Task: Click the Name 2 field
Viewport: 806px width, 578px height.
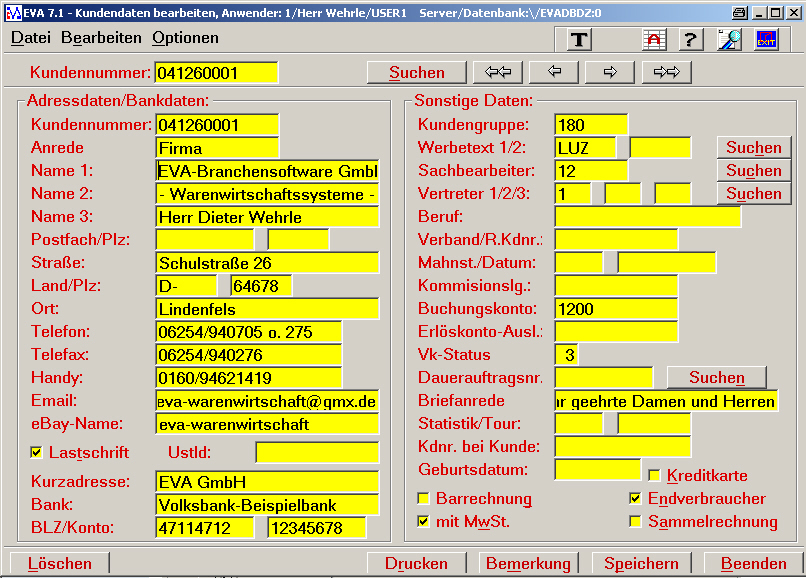Action: pos(267,194)
